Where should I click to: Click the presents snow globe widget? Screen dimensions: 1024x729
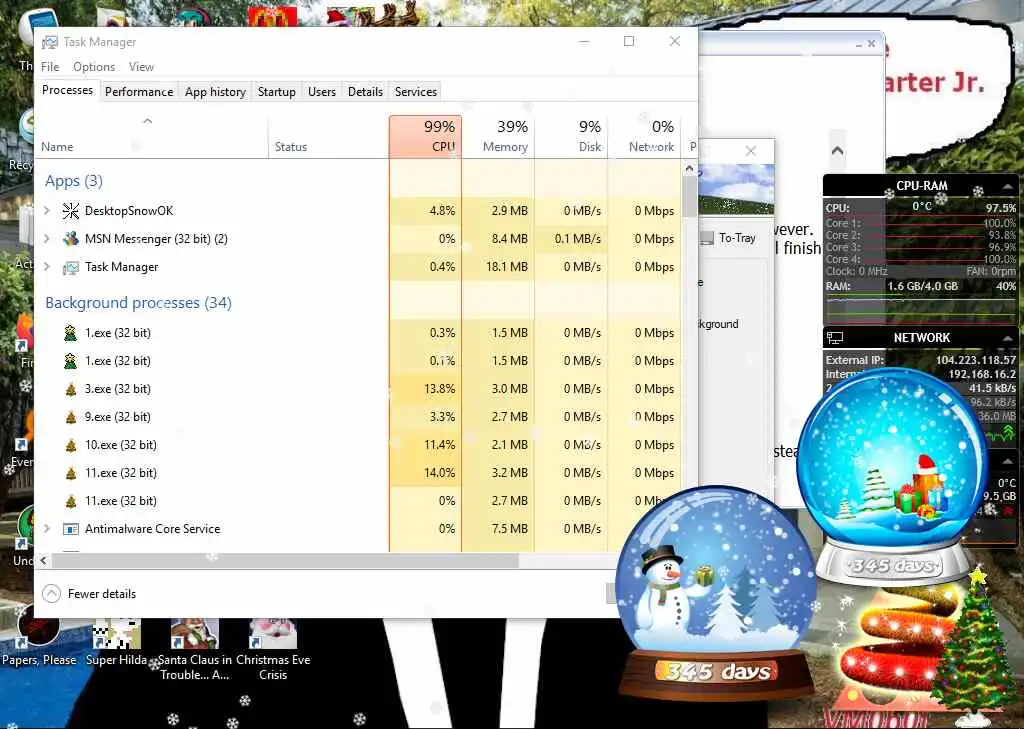[x=893, y=477]
